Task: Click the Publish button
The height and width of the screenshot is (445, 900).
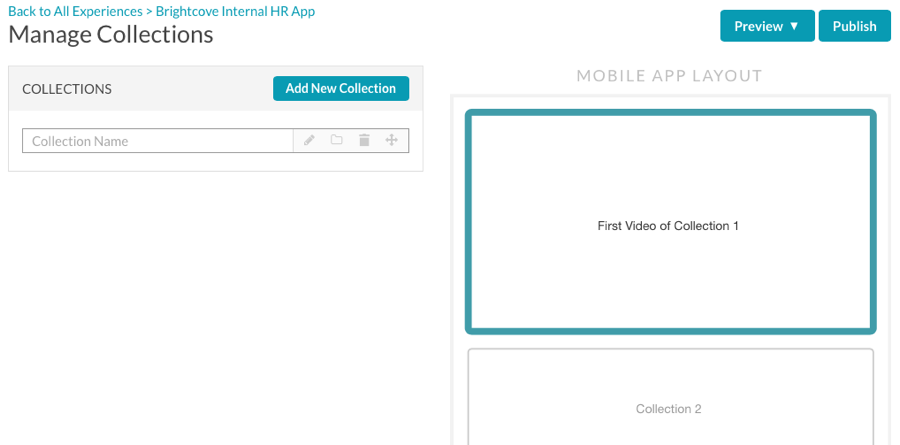Action: click(x=855, y=26)
